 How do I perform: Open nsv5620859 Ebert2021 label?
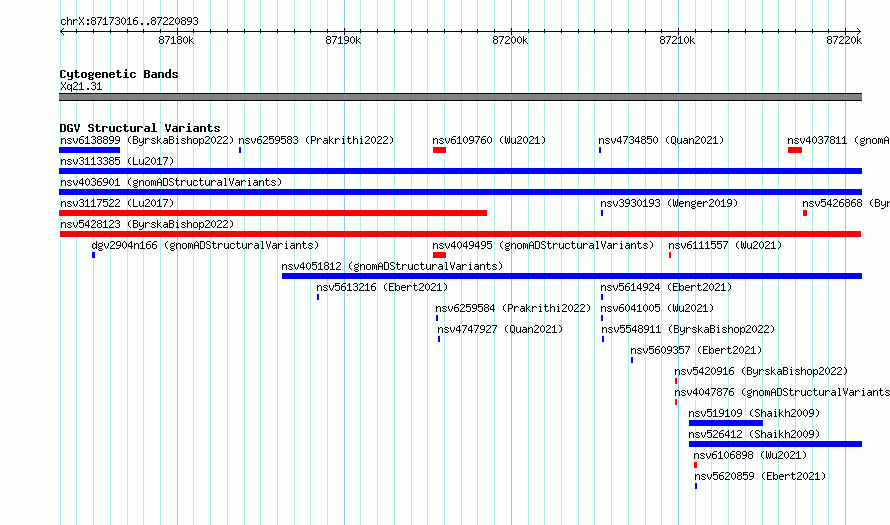click(760, 476)
